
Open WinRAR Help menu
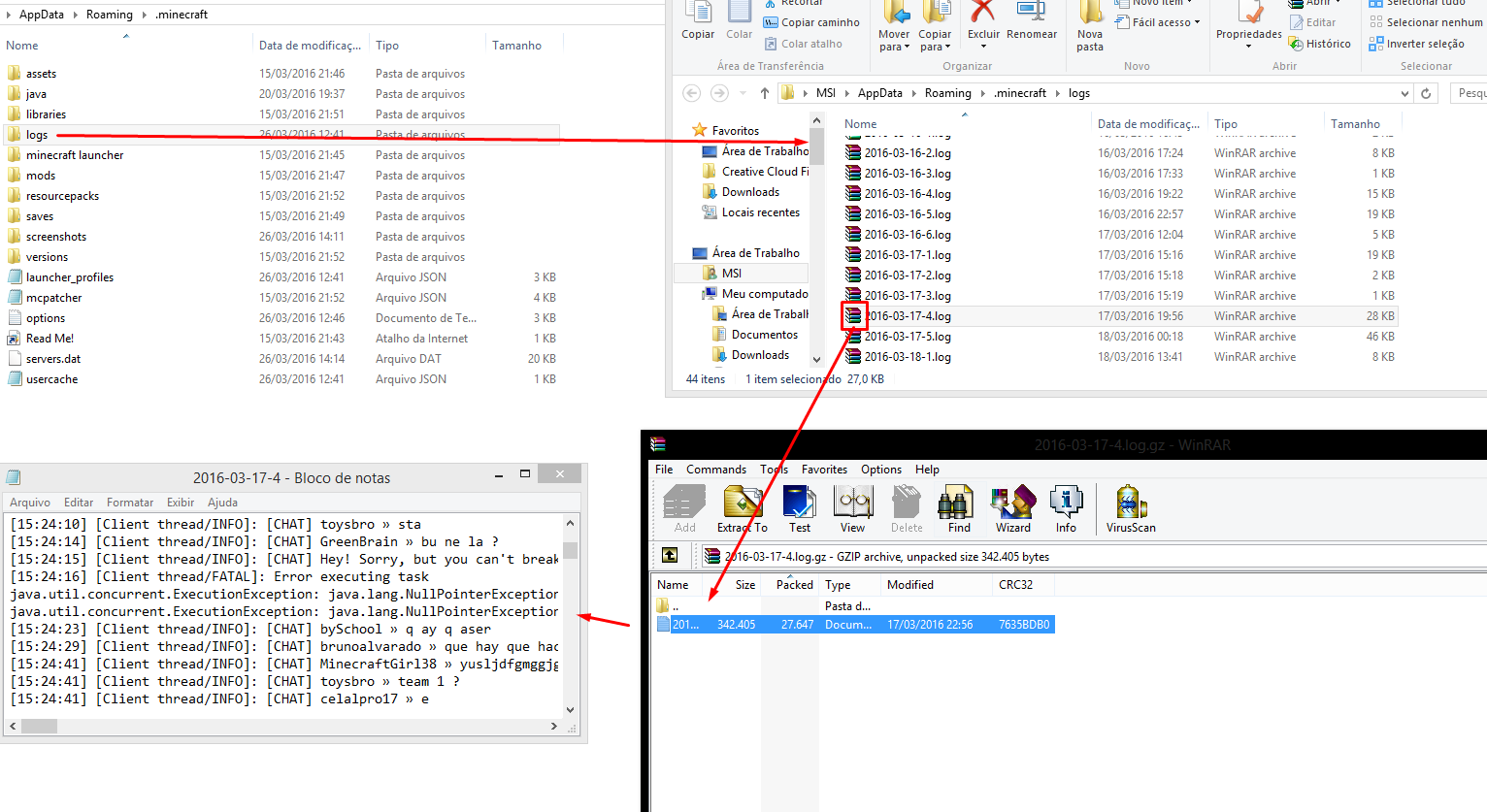(x=927, y=470)
